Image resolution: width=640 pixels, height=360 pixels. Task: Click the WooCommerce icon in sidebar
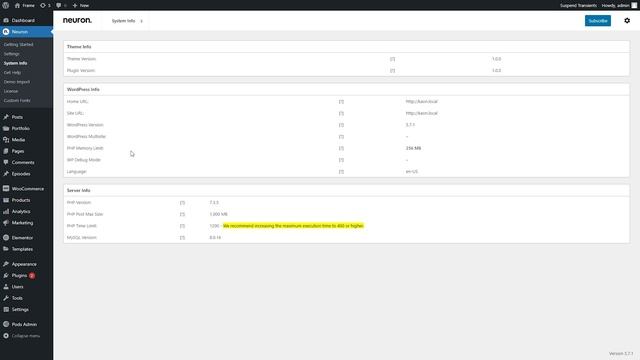coord(6,189)
